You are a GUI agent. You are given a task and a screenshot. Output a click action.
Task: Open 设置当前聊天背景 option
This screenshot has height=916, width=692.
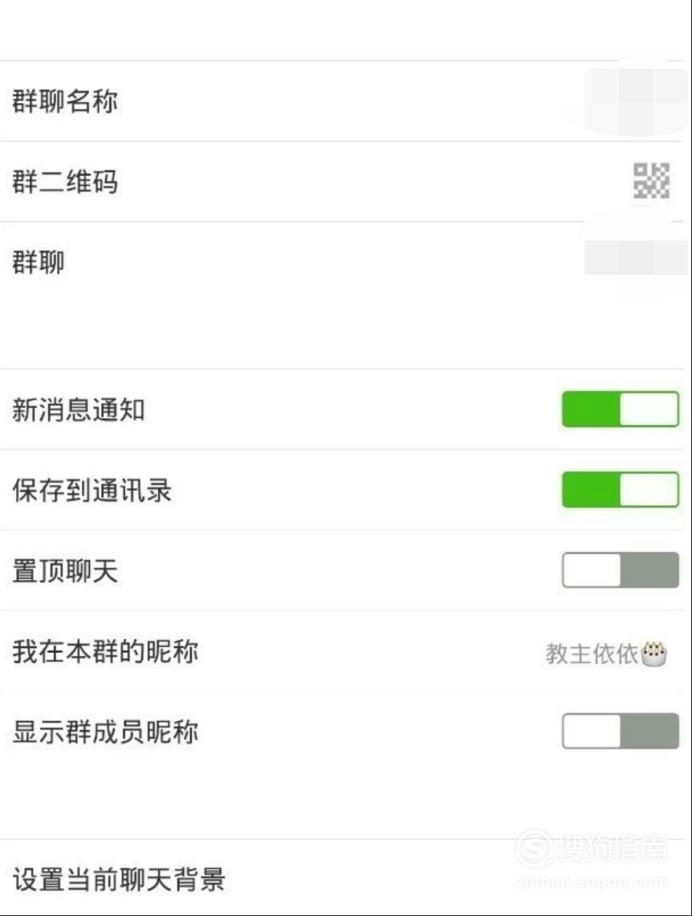coord(346,879)
